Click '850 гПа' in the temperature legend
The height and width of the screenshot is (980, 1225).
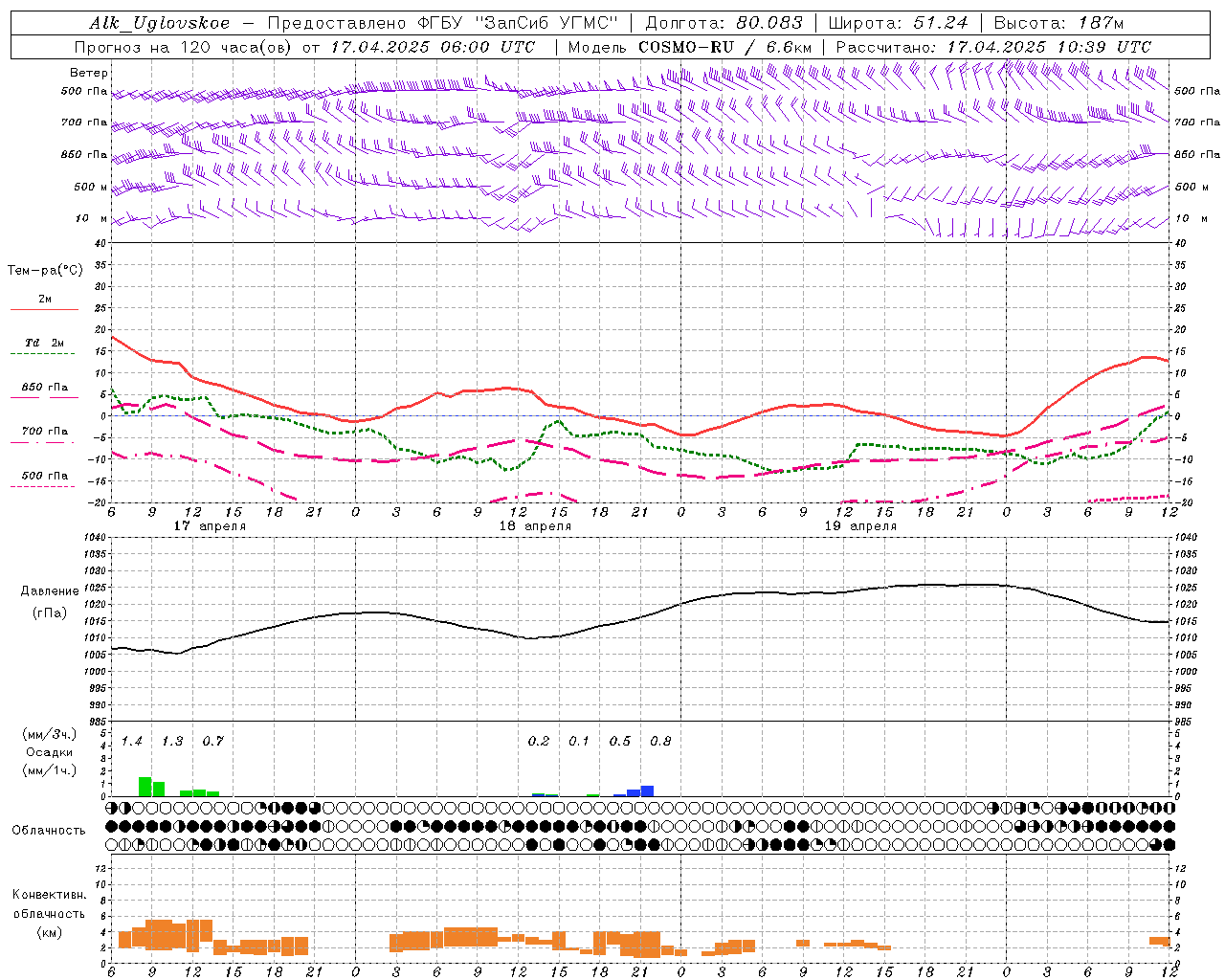(45, 388)
